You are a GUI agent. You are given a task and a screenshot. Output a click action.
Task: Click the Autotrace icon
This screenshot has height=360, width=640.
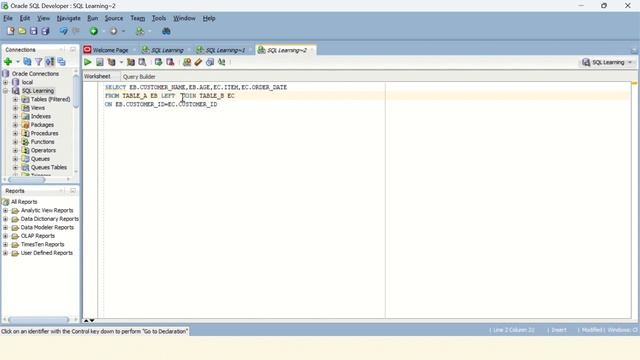(131, 62)
